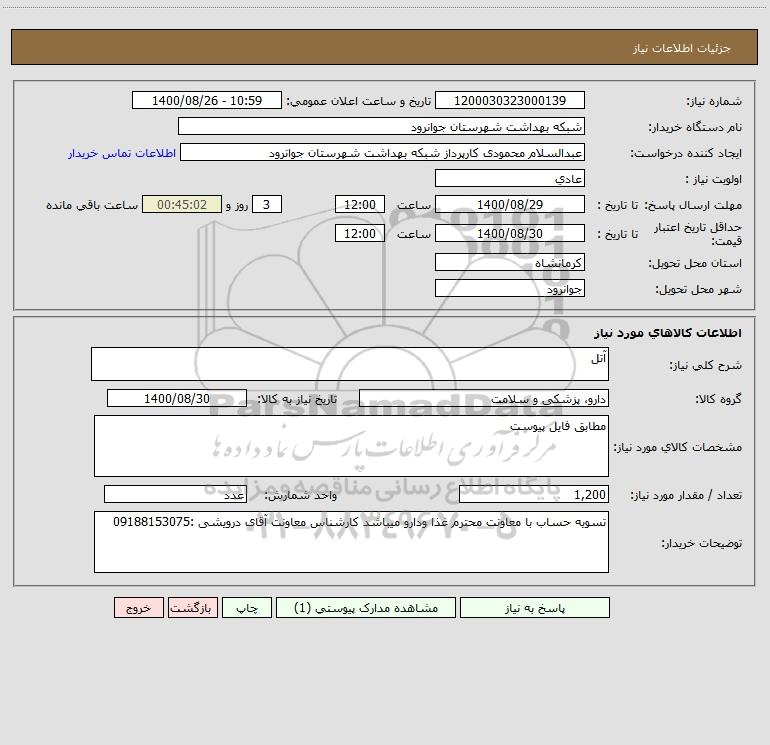The height and width of the screenshot is (745, 770).
Task: Select the need number field 1200030323000139
Action: 510,100
